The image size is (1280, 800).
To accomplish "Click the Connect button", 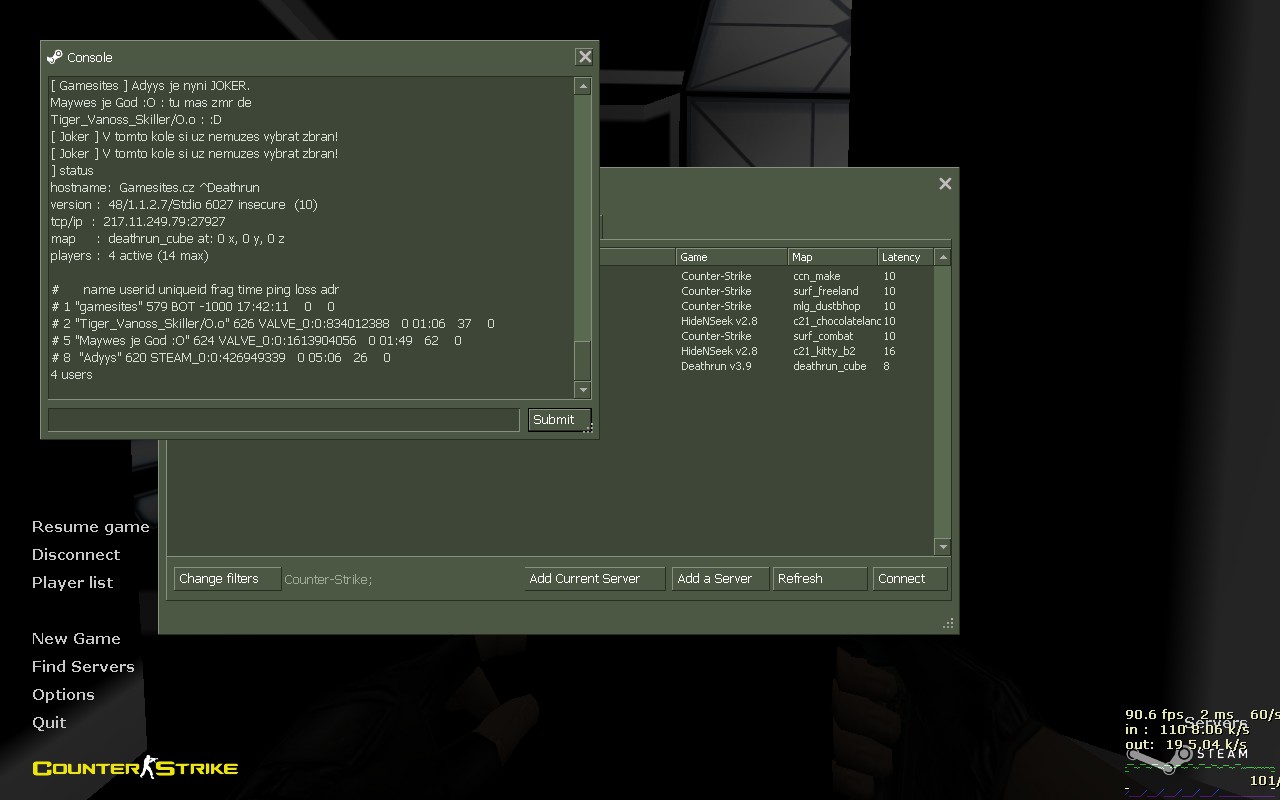I will pyautogui.click(x=910, y=579).
